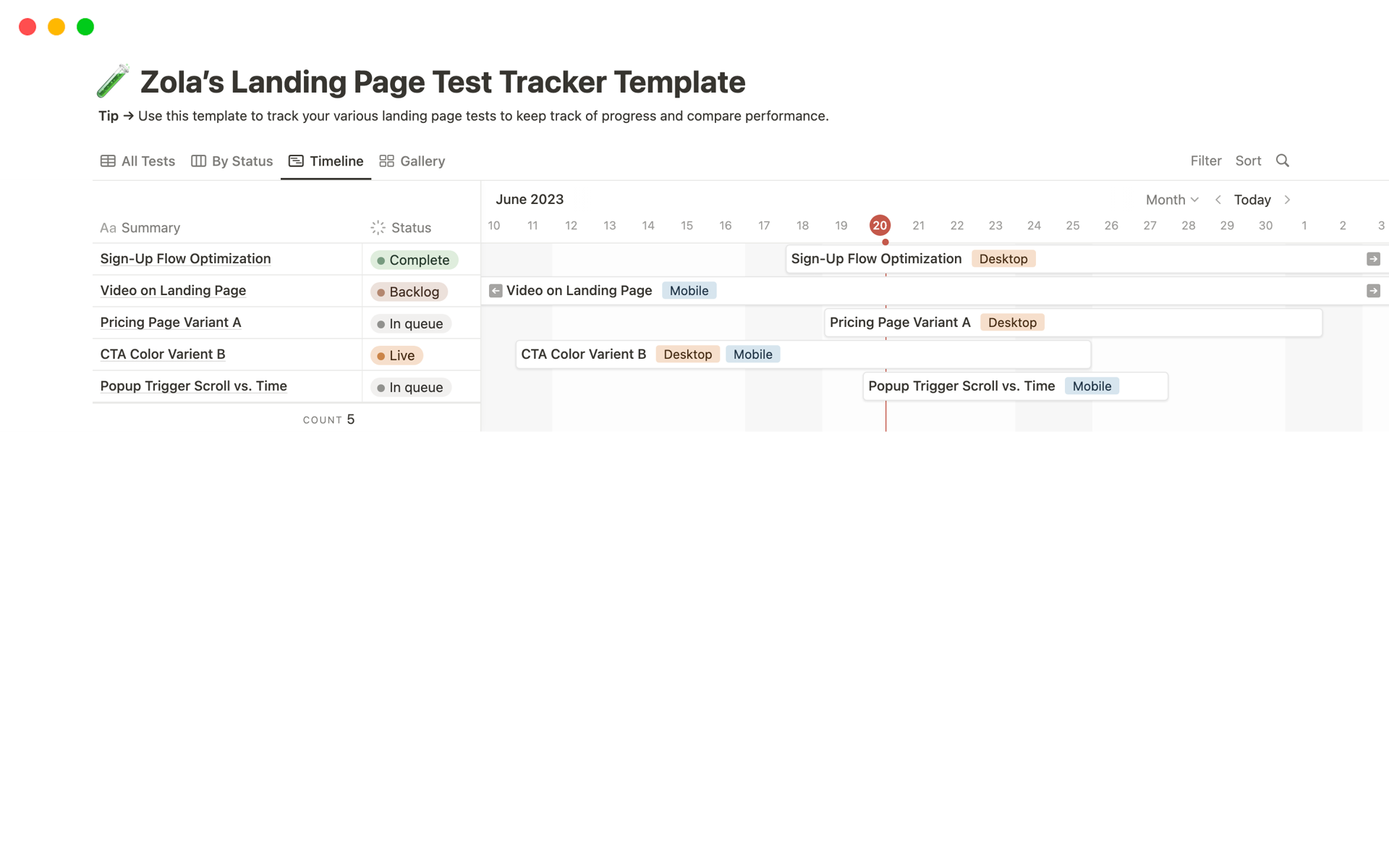Viewport: 1389px width, 868px height.
Task: Click the Filter button
Action: [x=1205, y=161]
